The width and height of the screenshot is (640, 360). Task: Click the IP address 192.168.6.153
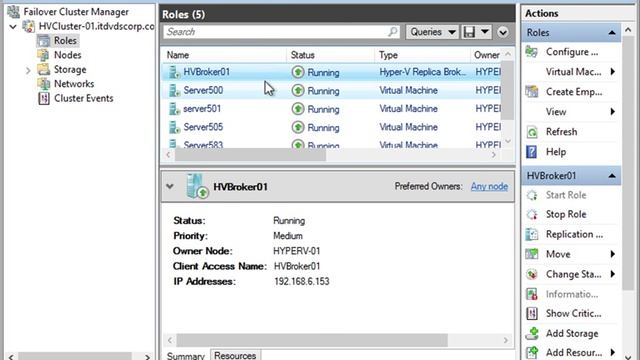tap(302, 281)
